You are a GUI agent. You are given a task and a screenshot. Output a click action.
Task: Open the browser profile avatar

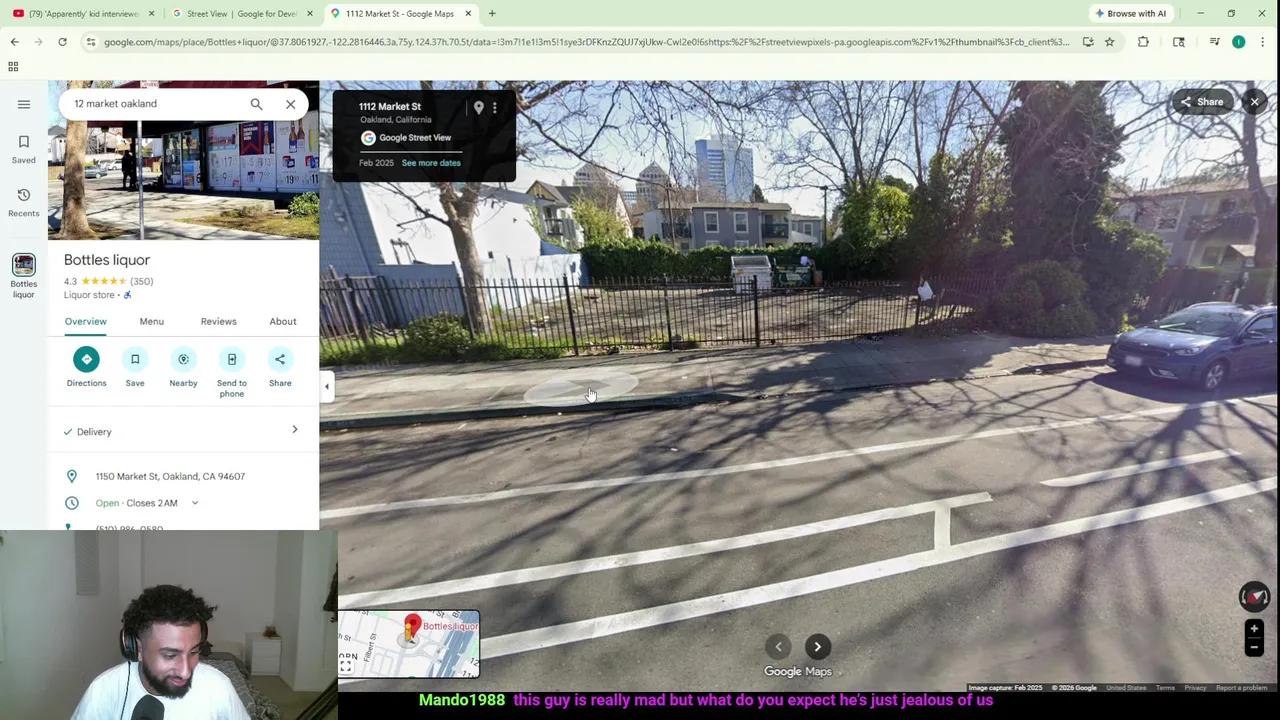tap(1238, 42)
